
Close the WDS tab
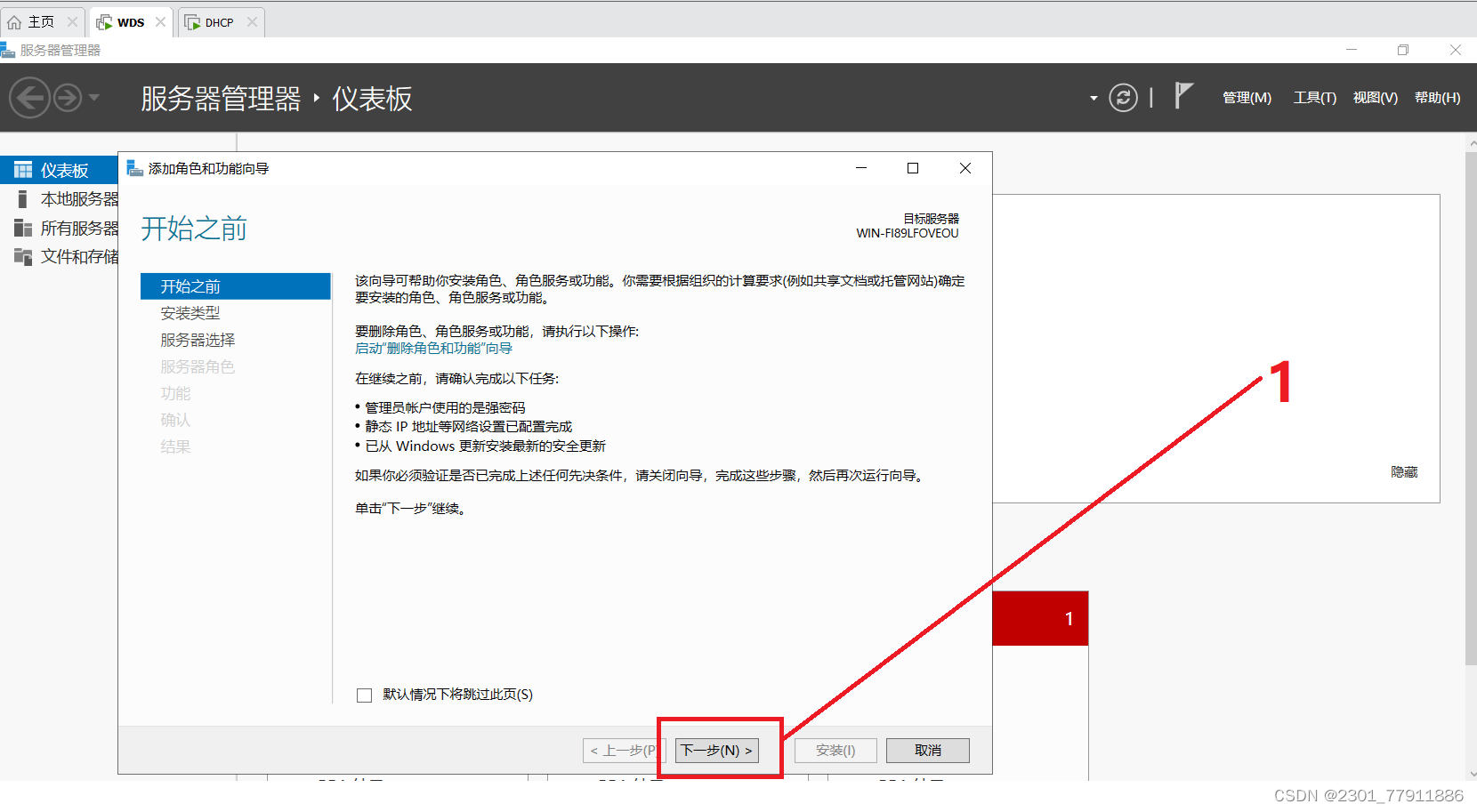[161, 22]
